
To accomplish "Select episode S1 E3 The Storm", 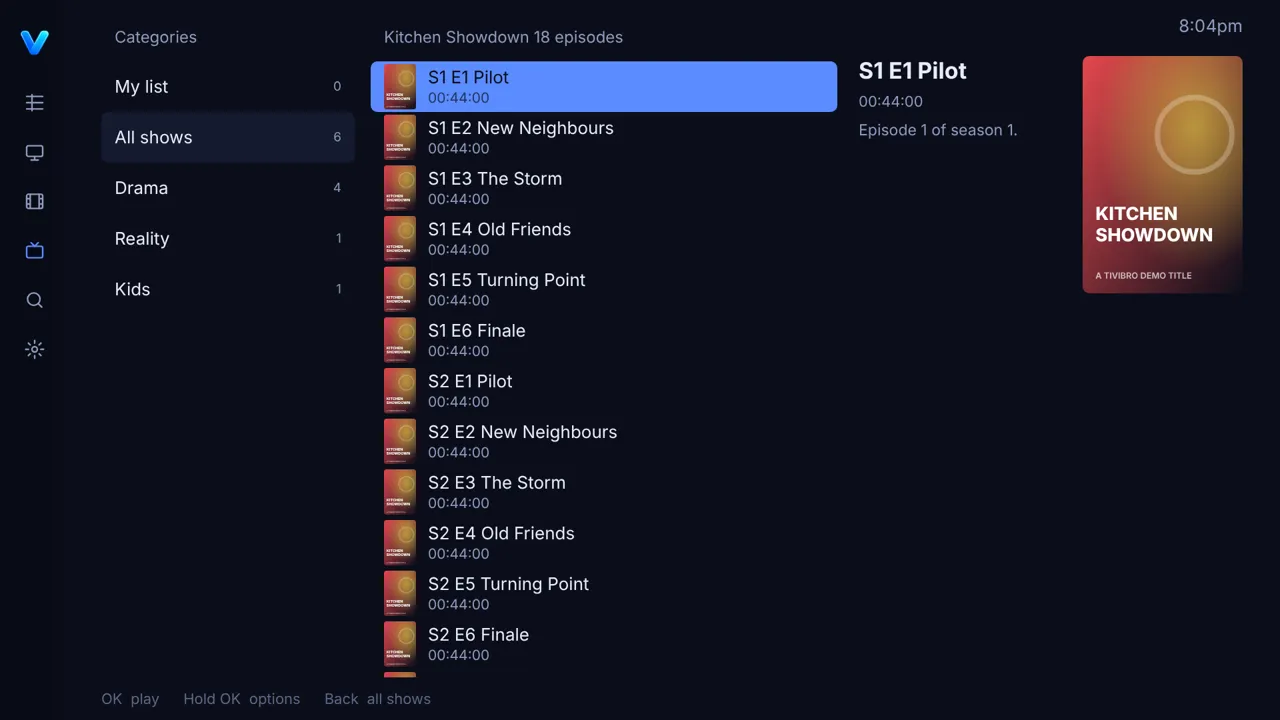I will point(604,188).
